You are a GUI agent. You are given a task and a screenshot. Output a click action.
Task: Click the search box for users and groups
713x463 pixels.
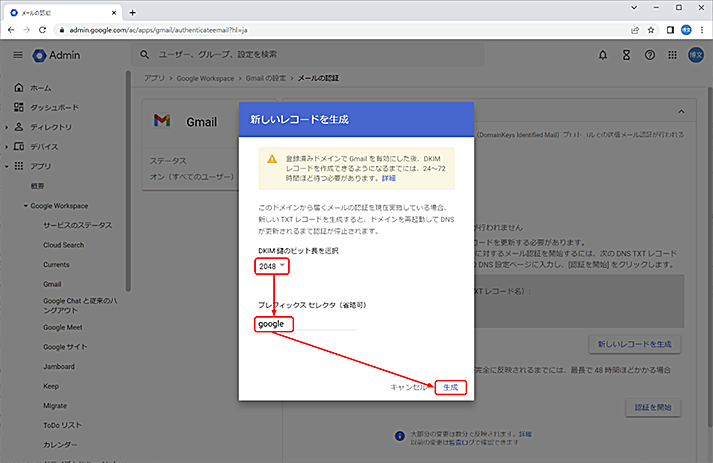(x=308, y=55)
